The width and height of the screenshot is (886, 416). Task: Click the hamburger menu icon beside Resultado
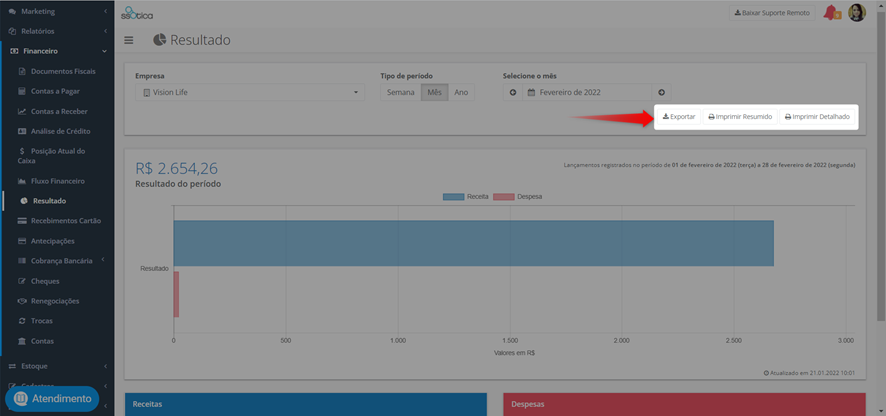tap(129, 40)
